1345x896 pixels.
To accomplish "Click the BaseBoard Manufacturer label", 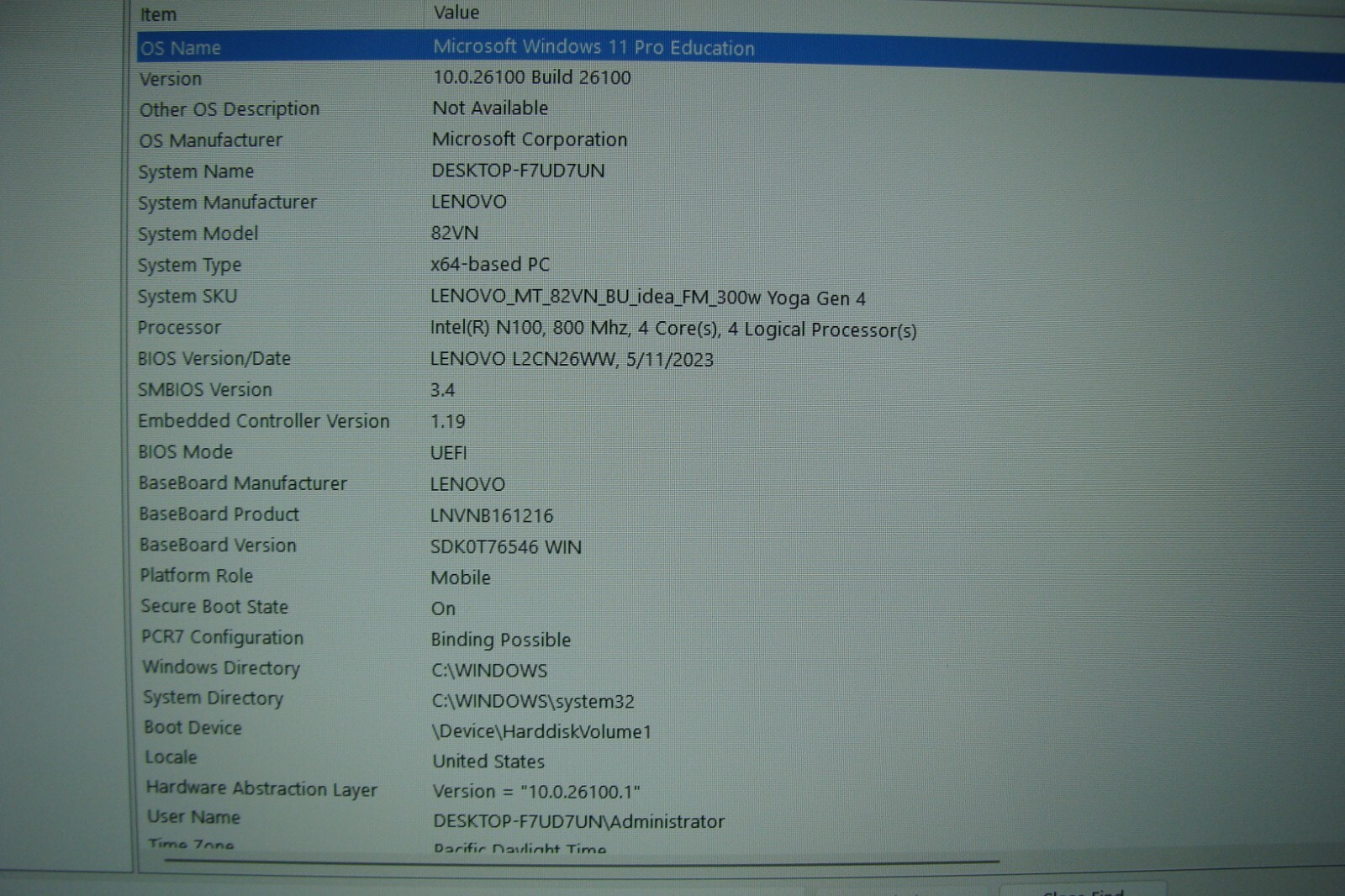I will pos(242,483).
